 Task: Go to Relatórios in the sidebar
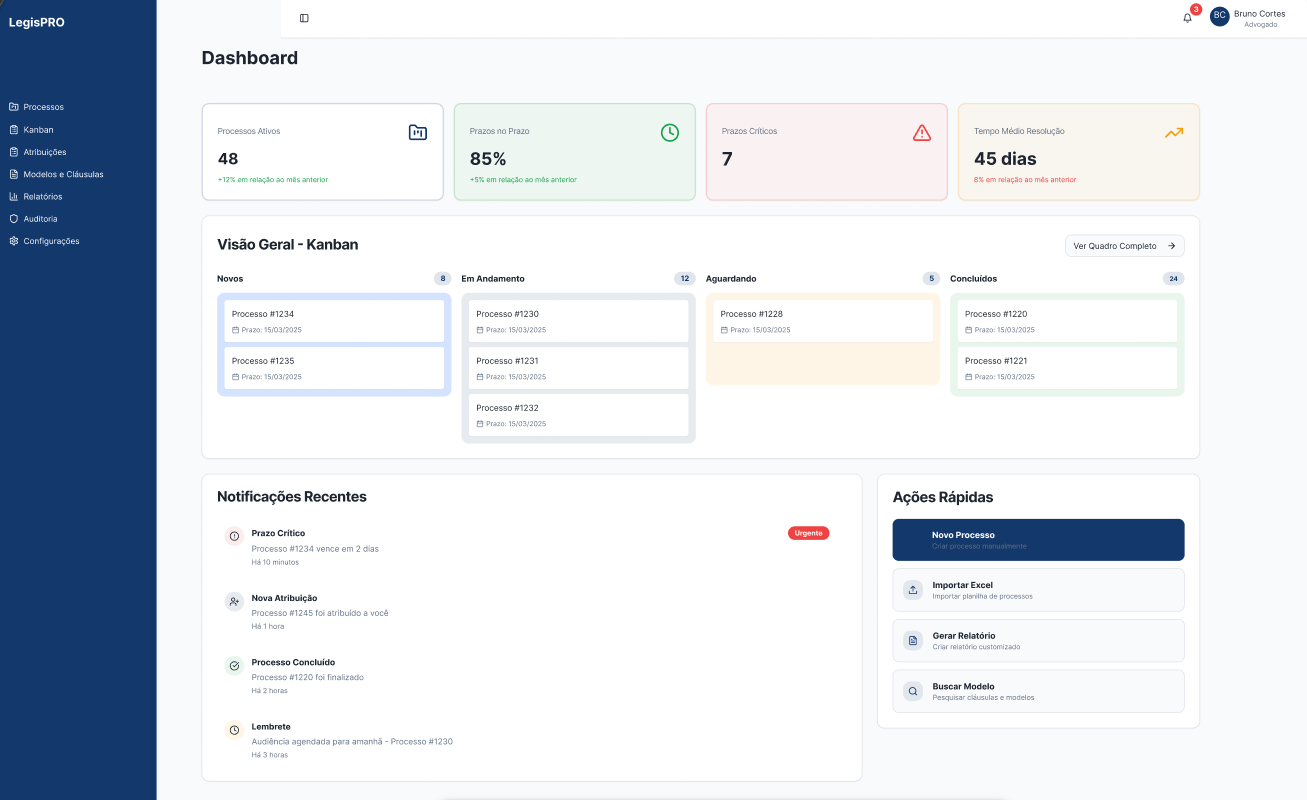42,196
